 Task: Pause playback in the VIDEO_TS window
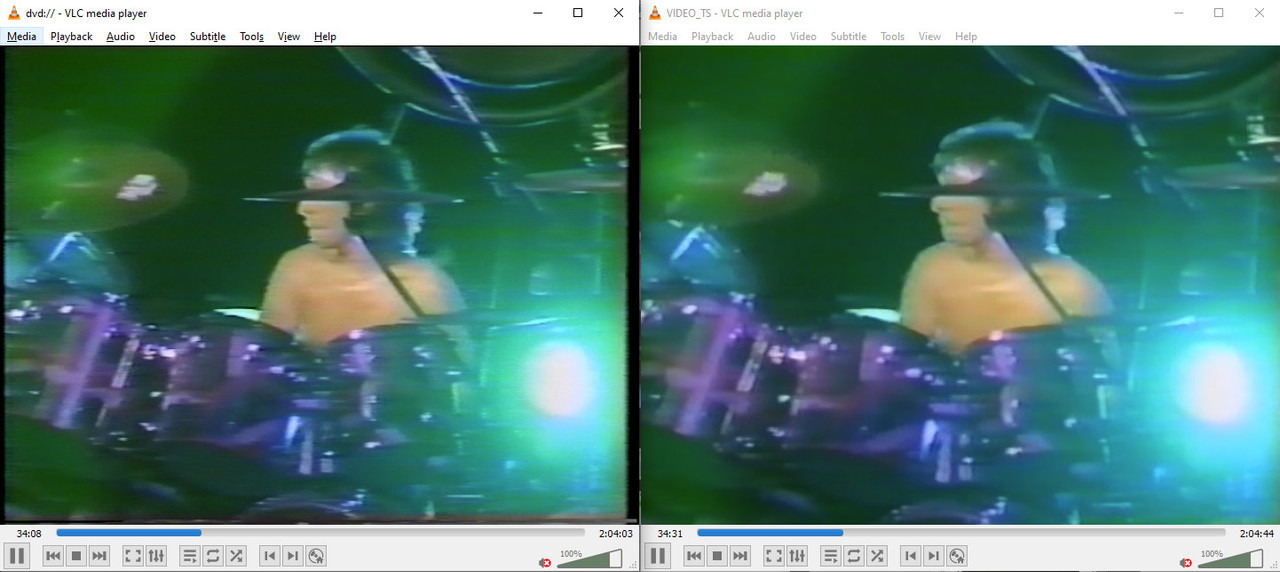pos(658,556)
